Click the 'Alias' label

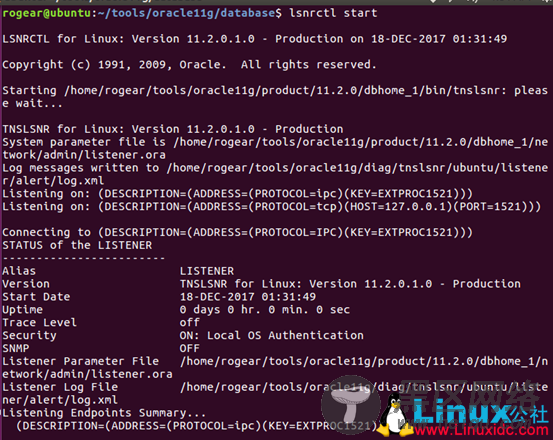[19, 271]
